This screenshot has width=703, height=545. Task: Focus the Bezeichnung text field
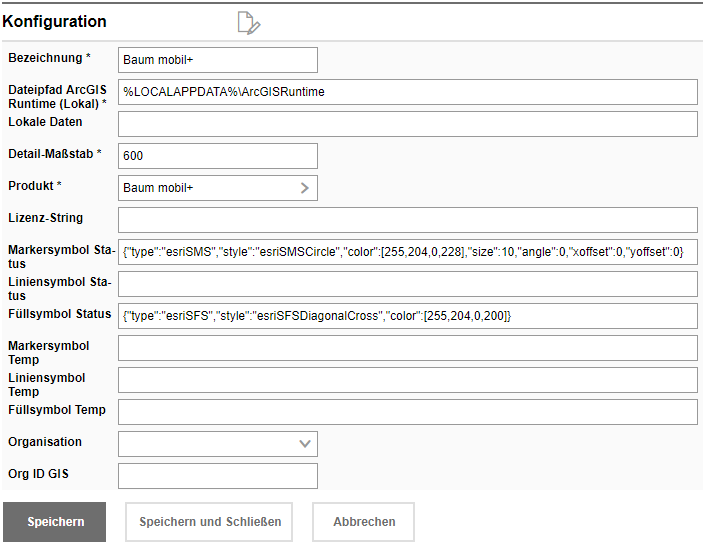coord(217,60)
